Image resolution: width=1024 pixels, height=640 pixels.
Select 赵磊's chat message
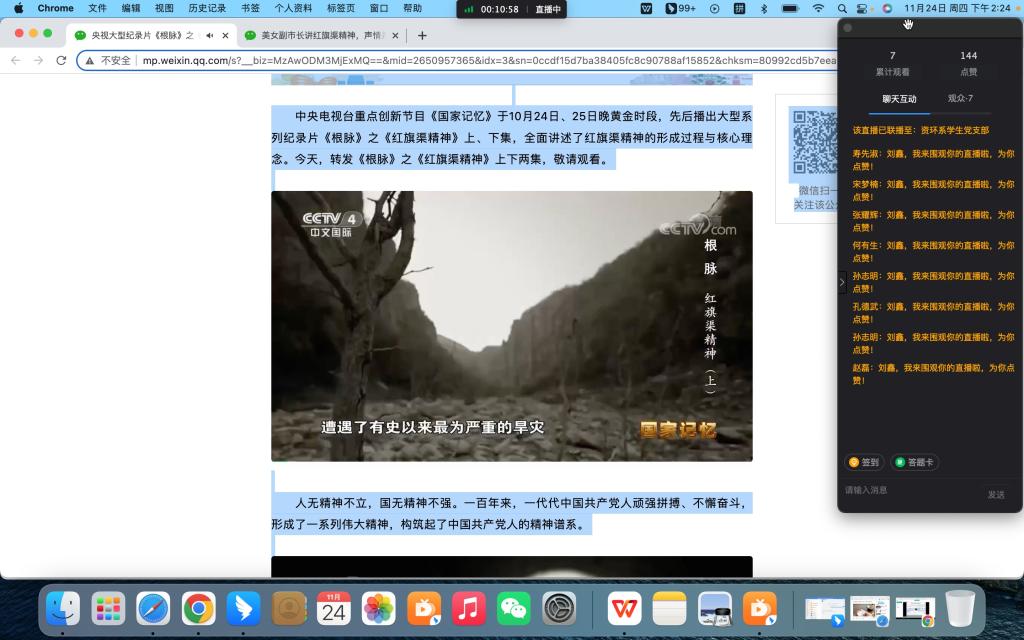pyautogui.click(x=933, y=374)
